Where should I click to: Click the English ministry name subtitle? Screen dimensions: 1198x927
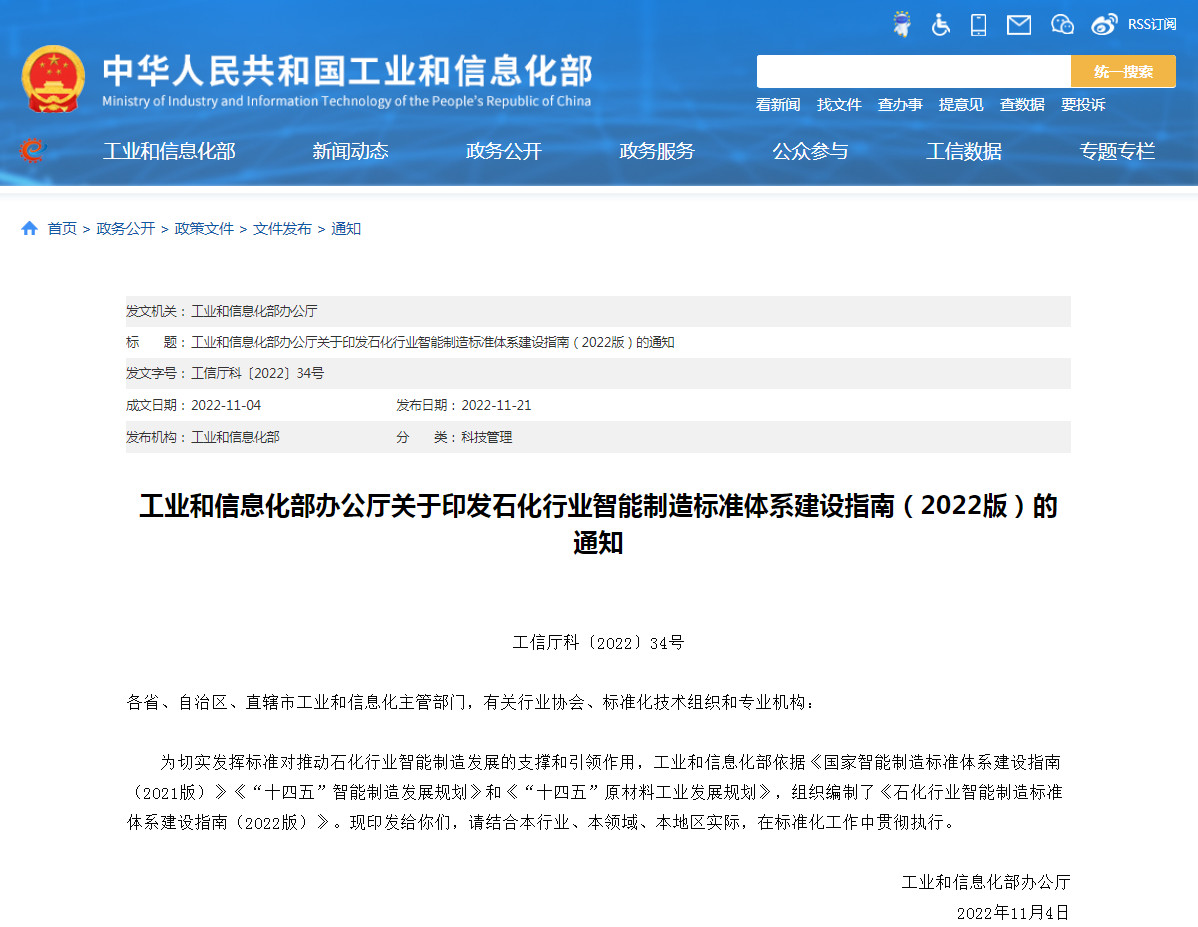point(347,101)
